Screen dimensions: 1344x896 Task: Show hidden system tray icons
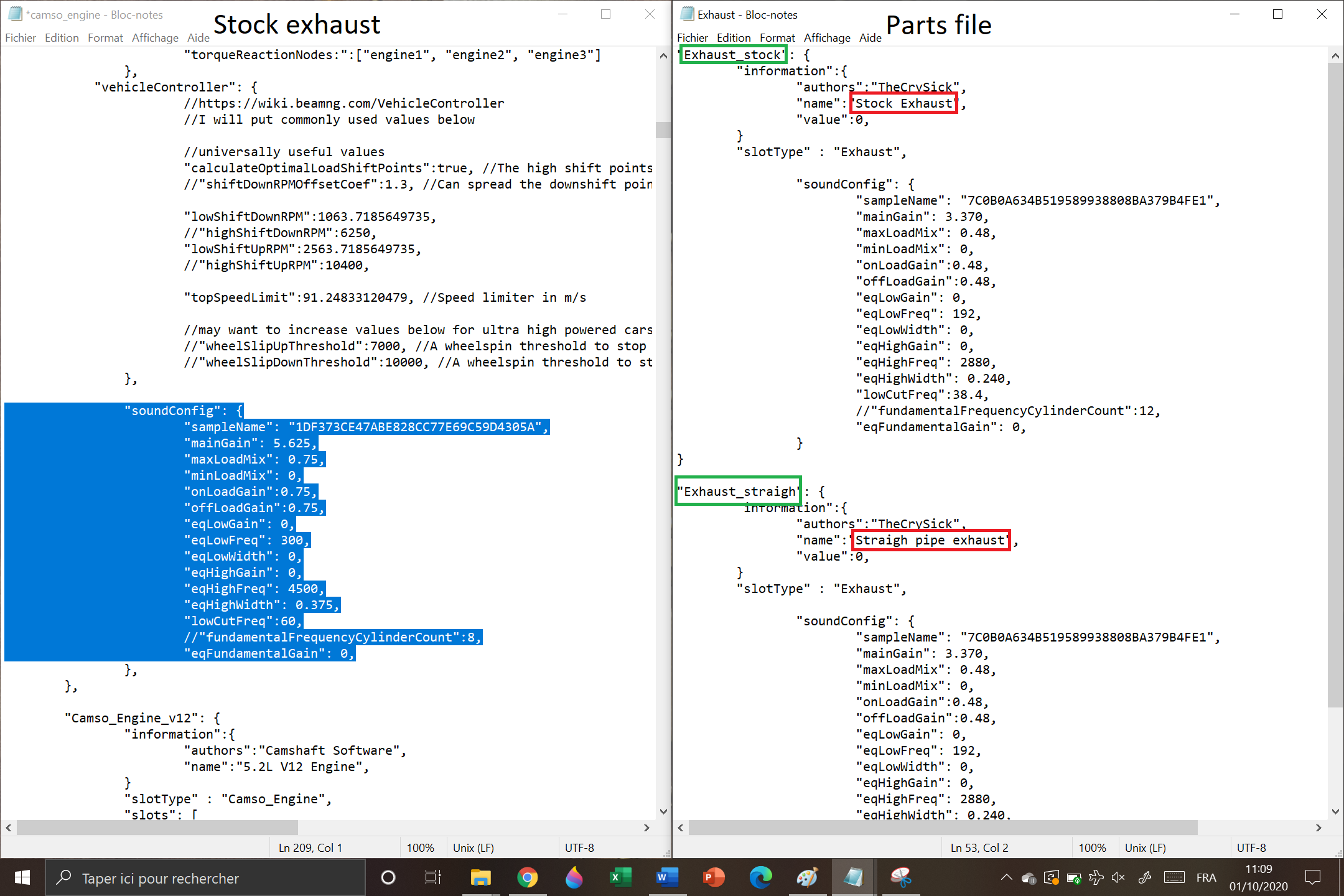tap(1006, 877)
